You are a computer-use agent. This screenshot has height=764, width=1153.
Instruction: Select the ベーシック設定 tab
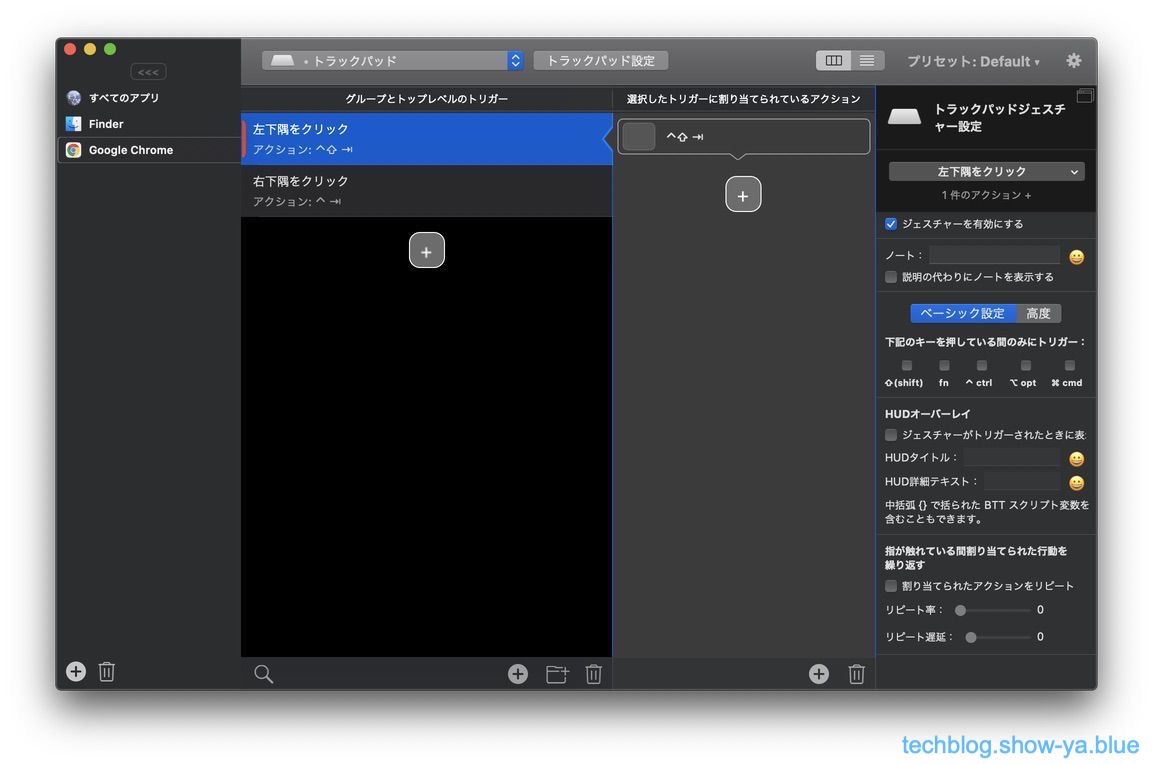click(x=962, y=313)
